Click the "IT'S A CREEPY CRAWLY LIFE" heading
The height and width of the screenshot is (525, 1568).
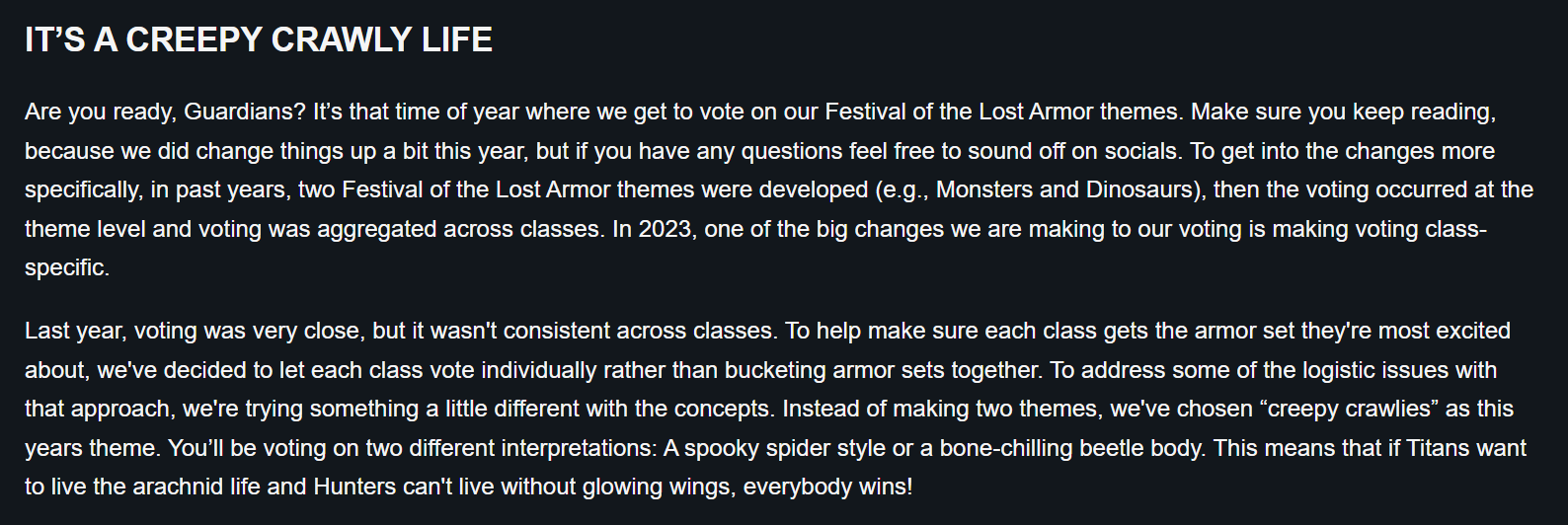click(259, 40)
